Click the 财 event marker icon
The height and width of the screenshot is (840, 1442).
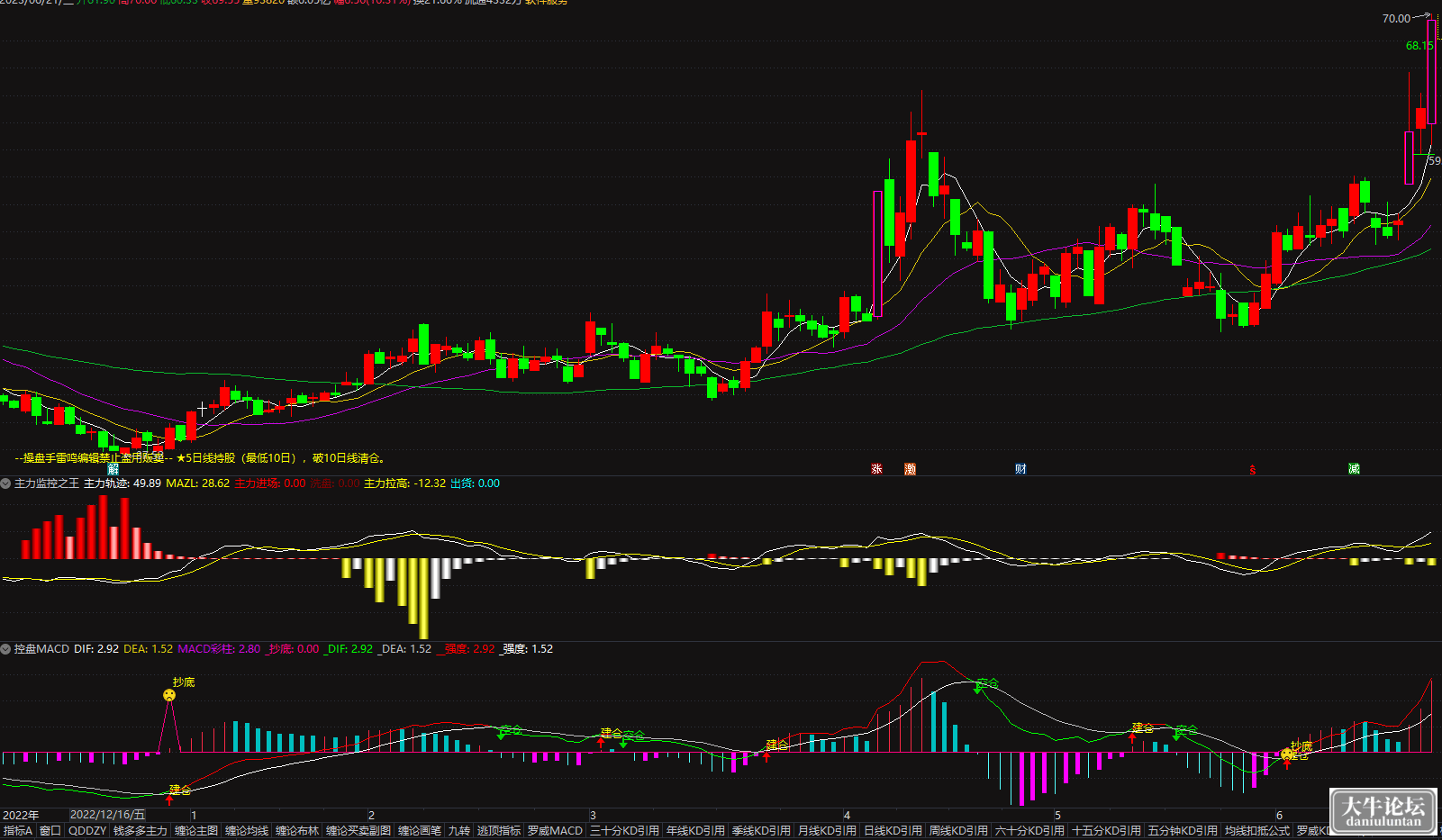[1020, 469]
